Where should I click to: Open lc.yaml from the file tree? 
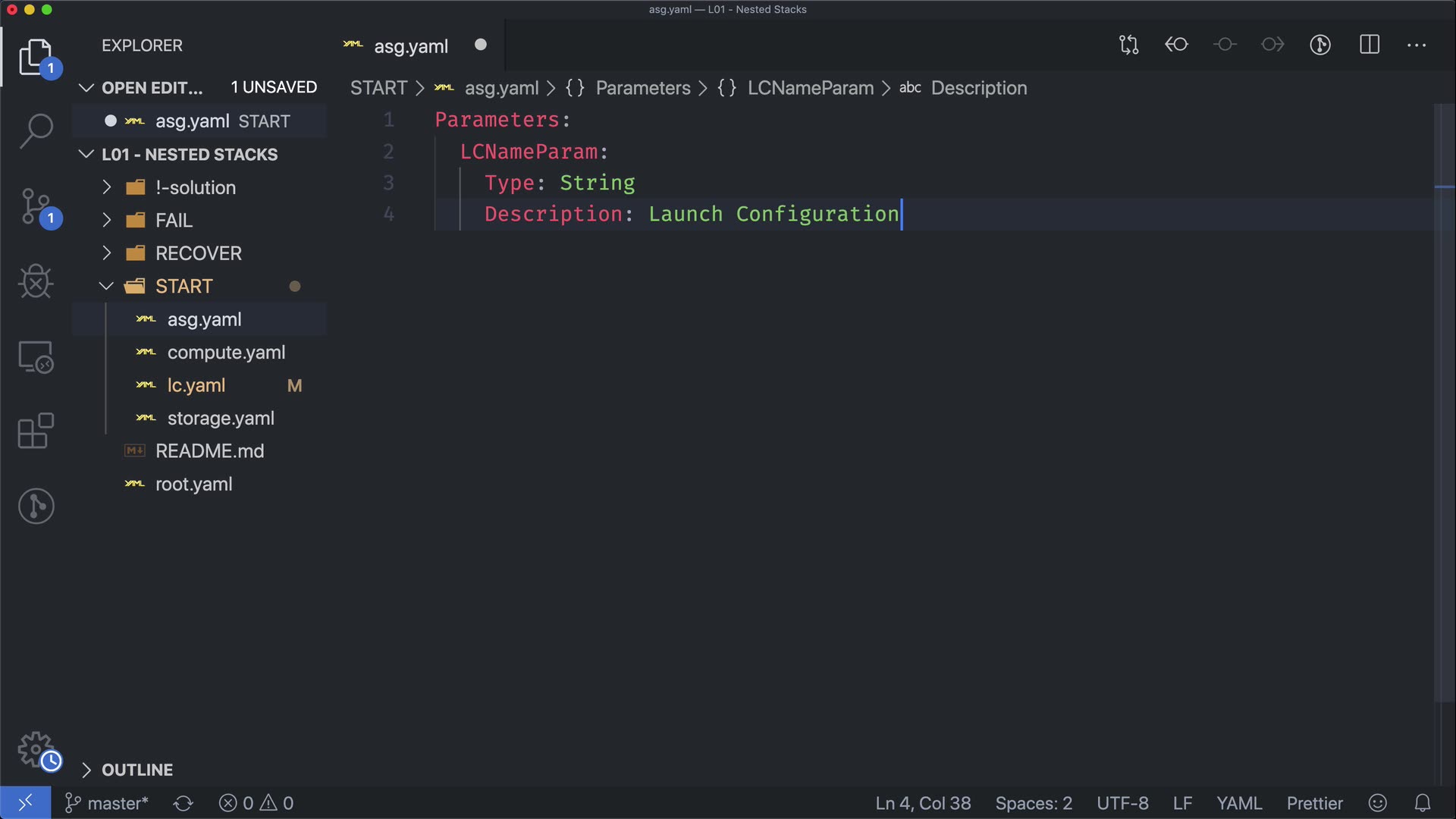[196, 385]
